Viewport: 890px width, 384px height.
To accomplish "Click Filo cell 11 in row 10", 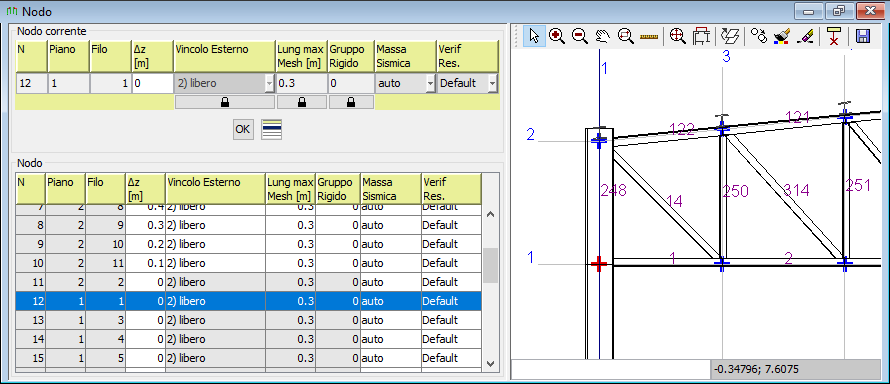I will [x=106, y=263].
